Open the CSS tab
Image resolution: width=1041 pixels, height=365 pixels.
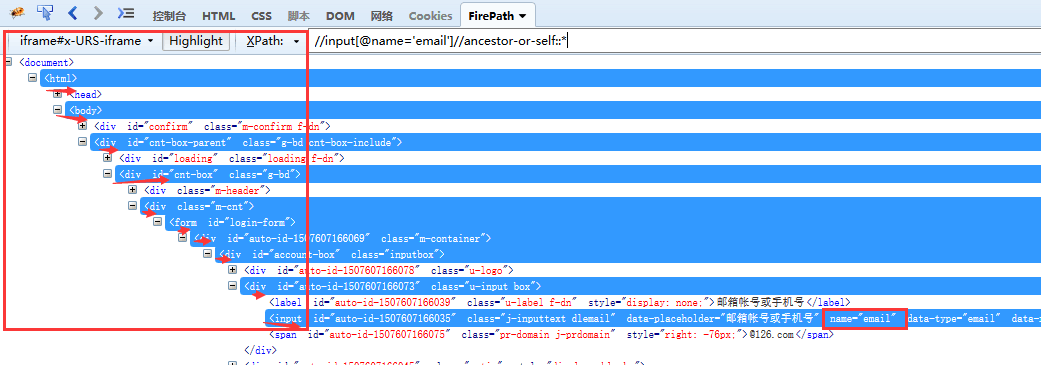coord(262,15)
